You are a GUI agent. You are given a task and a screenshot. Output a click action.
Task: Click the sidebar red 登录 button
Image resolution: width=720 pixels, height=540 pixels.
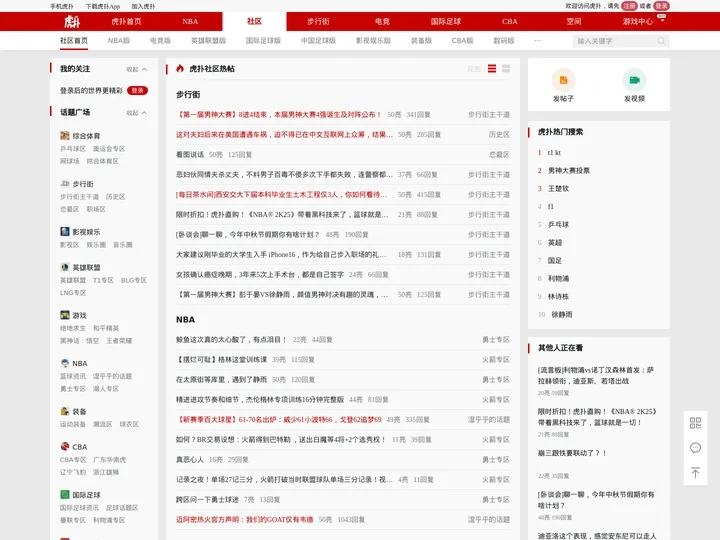[137, 90]
